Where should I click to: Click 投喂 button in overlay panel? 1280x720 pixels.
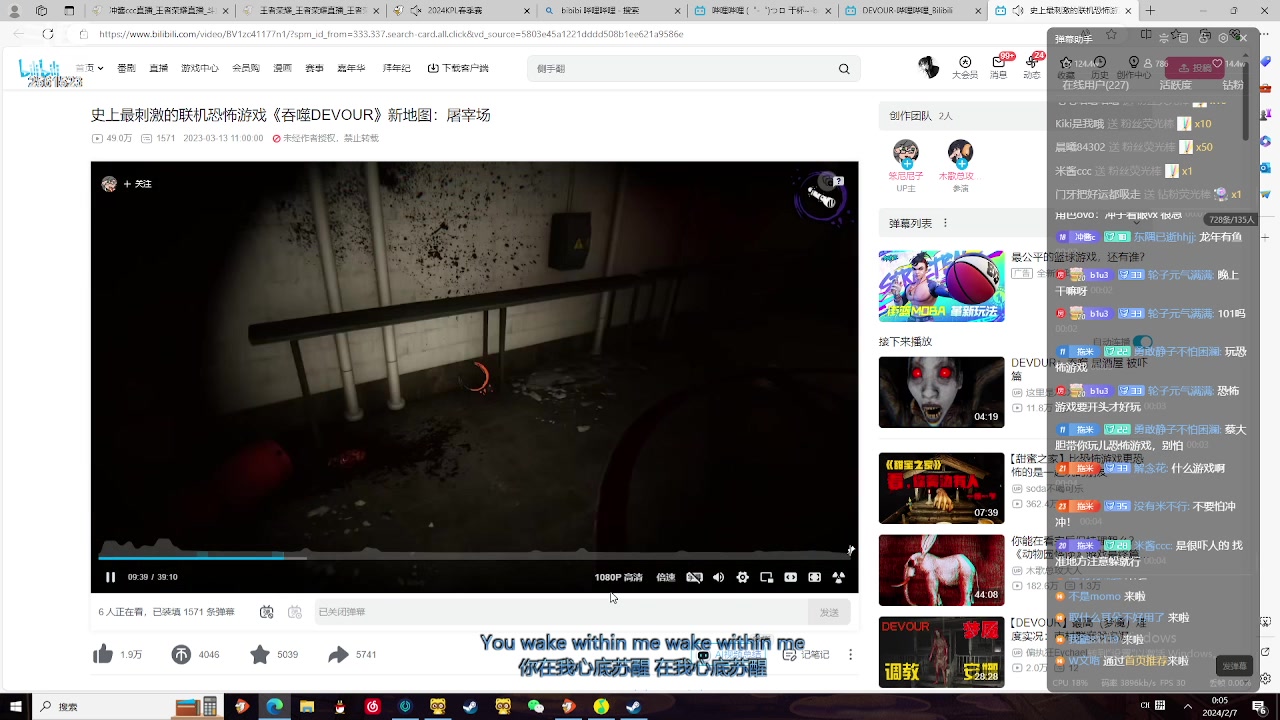[x=1196, y=68]
